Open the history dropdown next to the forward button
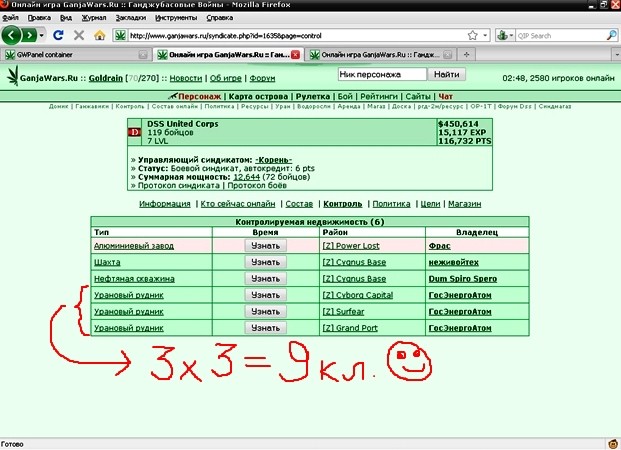This screenshot has width=621, height=450. point(42,35)
